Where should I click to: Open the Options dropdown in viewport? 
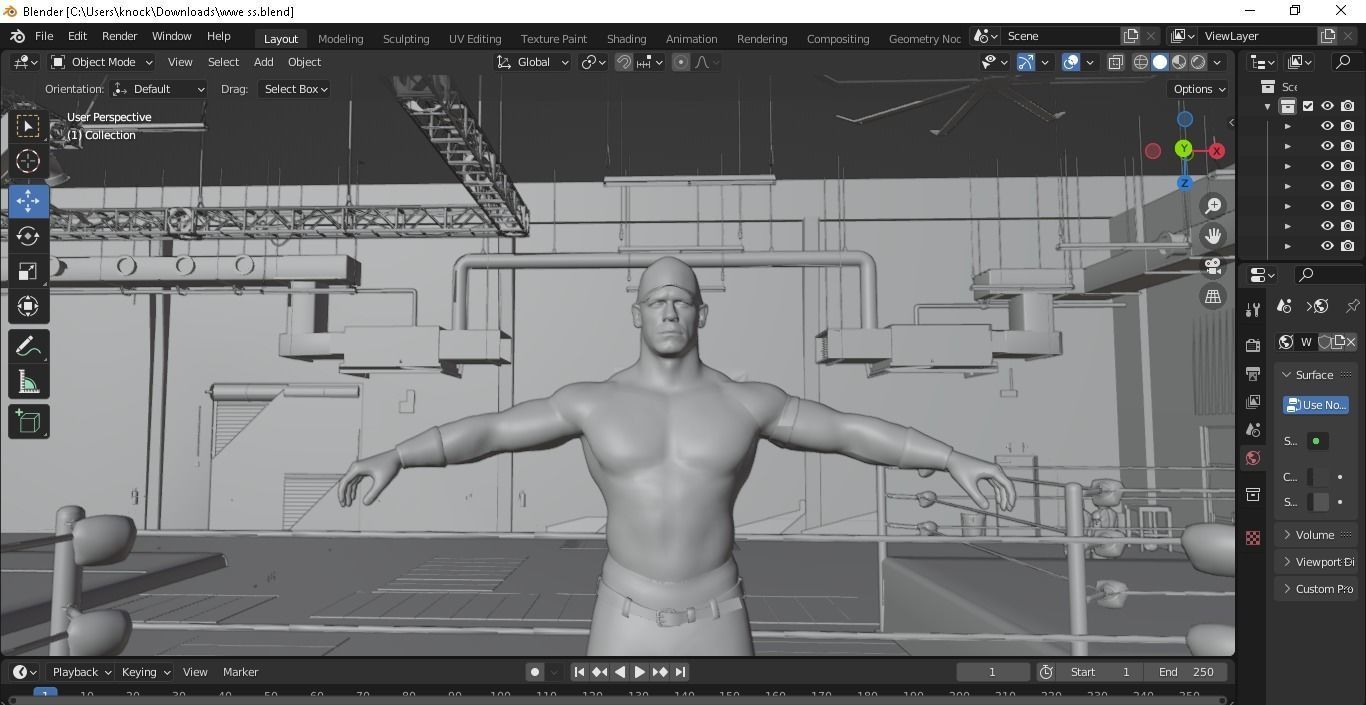[1198, 89]
